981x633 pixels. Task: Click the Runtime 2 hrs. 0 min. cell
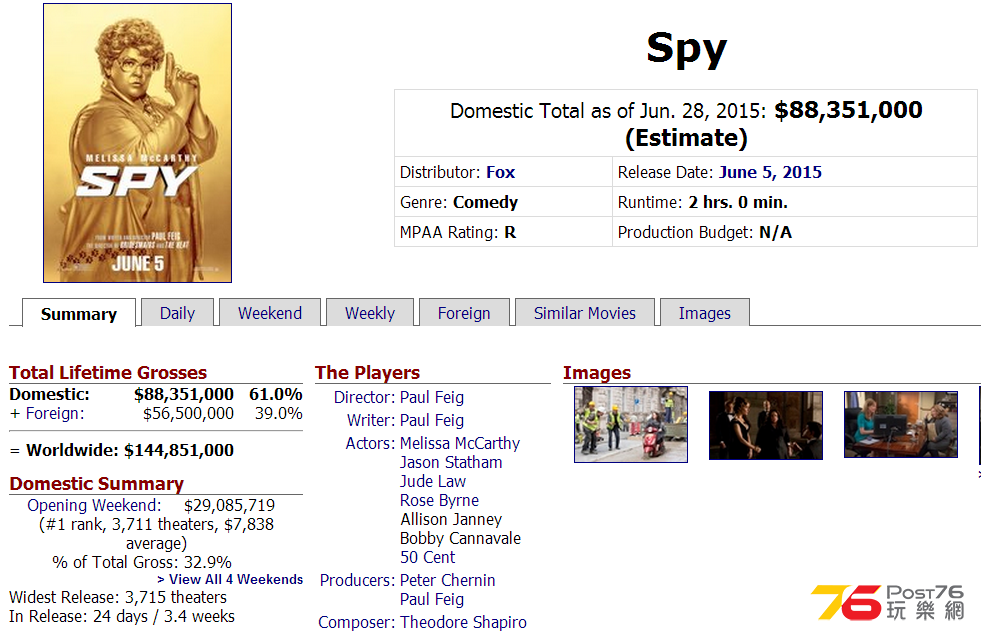(x=795, y=202)
